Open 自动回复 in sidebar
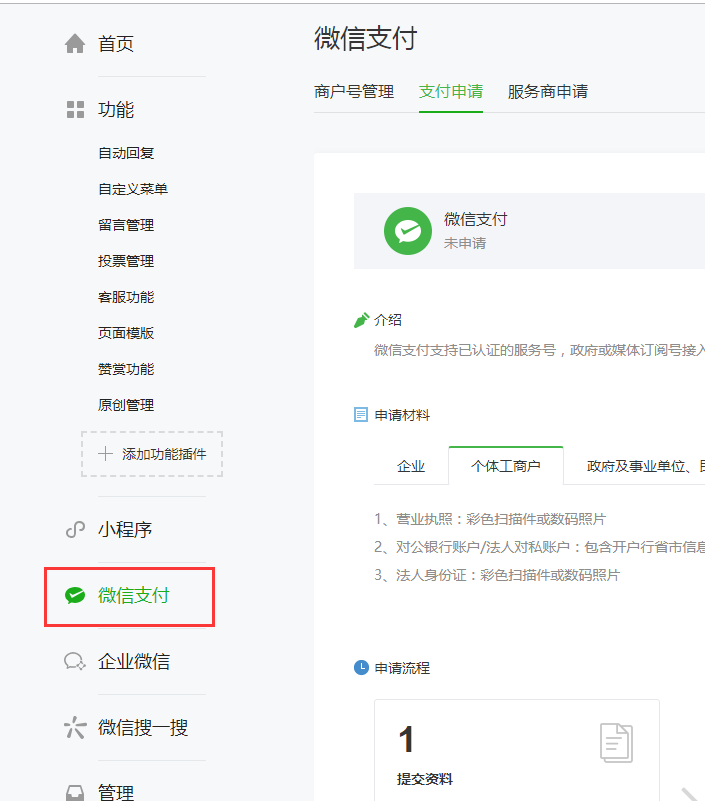 (x=126, y=153)
